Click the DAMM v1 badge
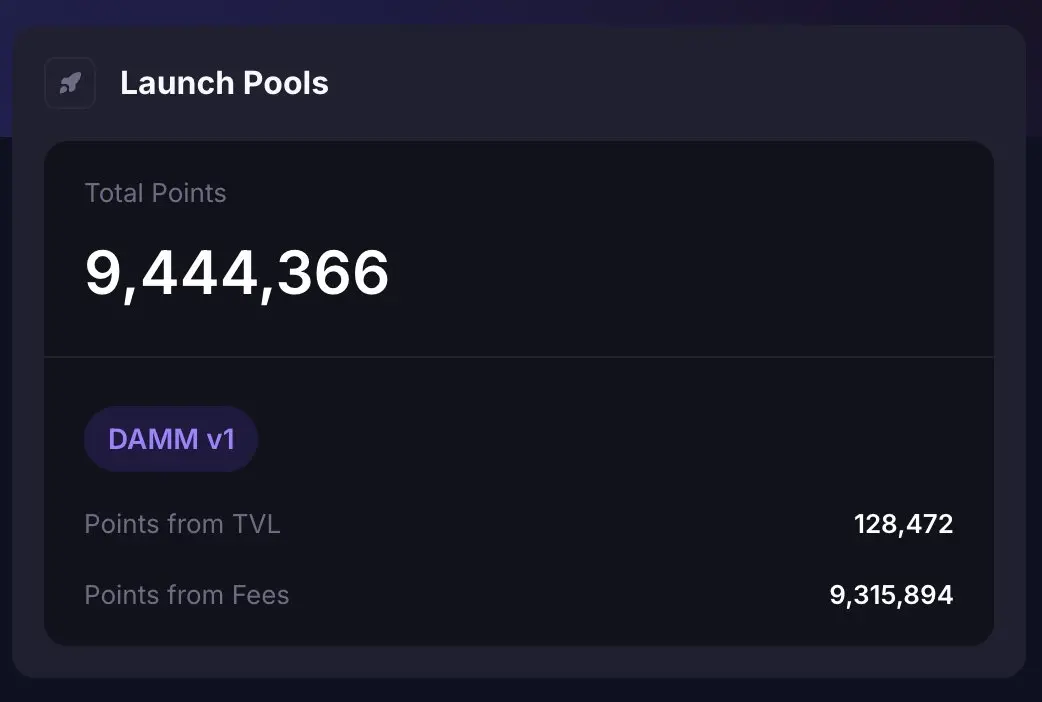The width and height of the screenshot is (1042, 702). click(x=171, y=439)
